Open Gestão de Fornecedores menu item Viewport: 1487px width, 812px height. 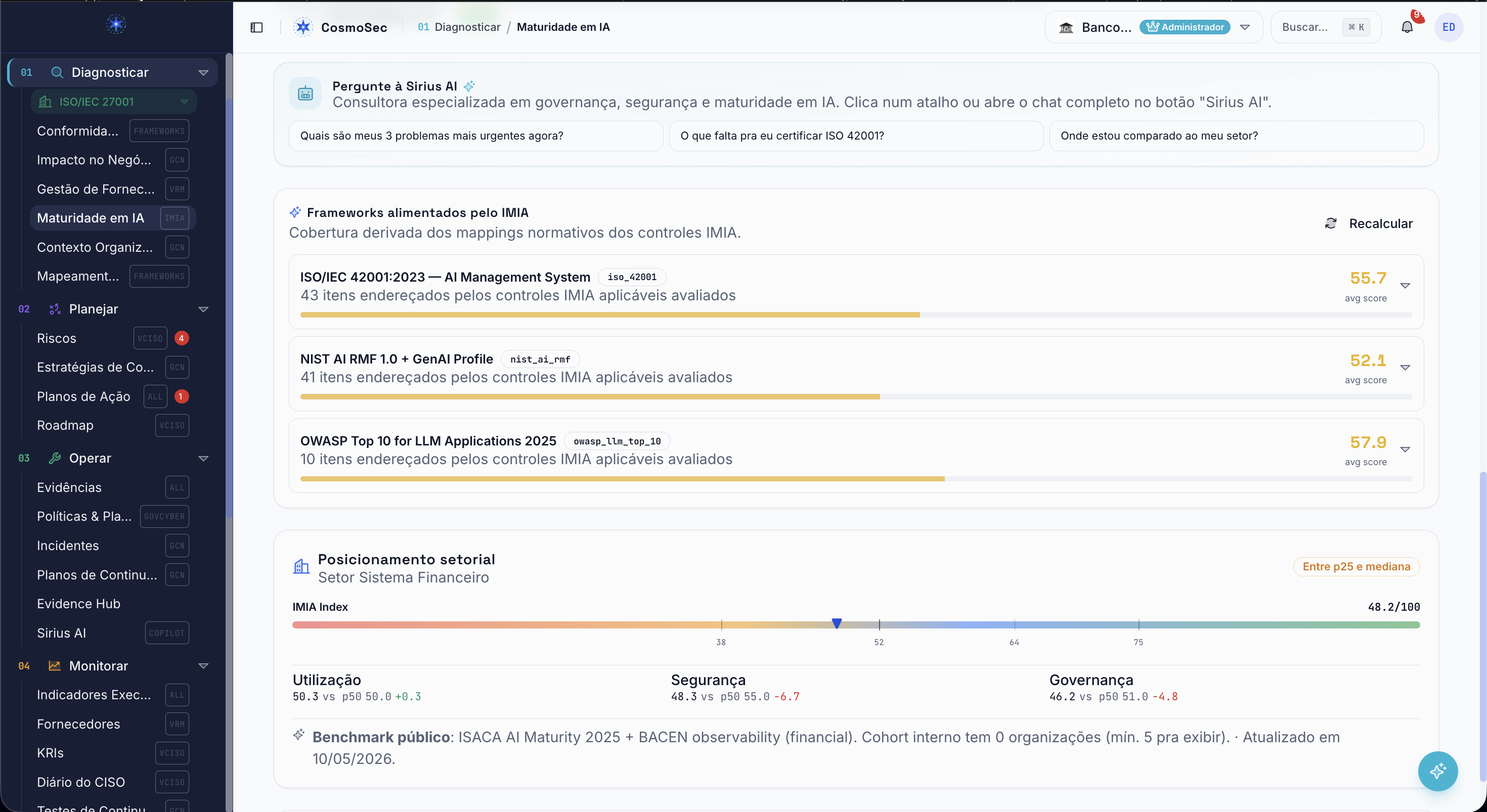(x=113, y=189)
